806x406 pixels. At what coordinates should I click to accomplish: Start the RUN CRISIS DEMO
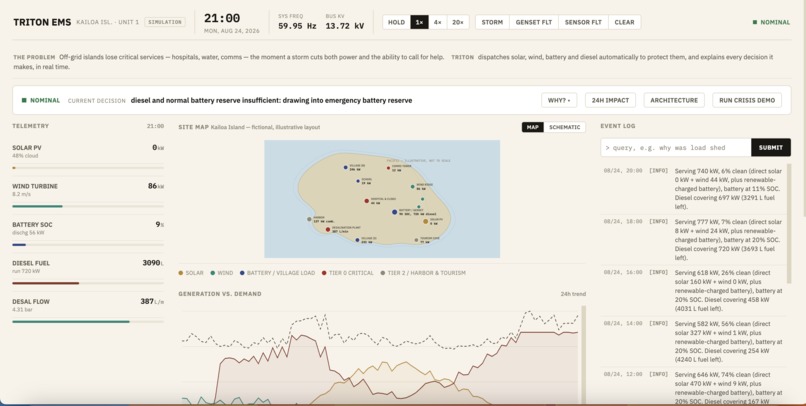(747, 100)
